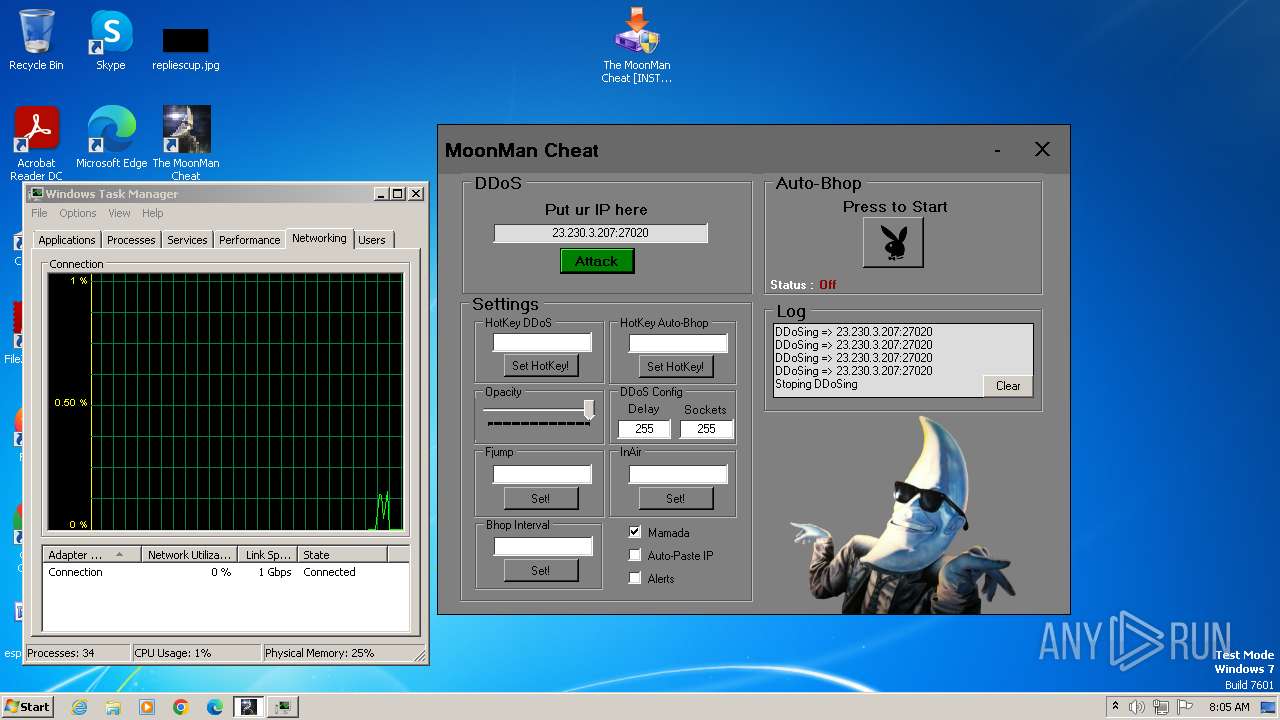Open the Help menu in Task Manager
This screenshot has height=720, width=1280.
[x=152, y=213]
